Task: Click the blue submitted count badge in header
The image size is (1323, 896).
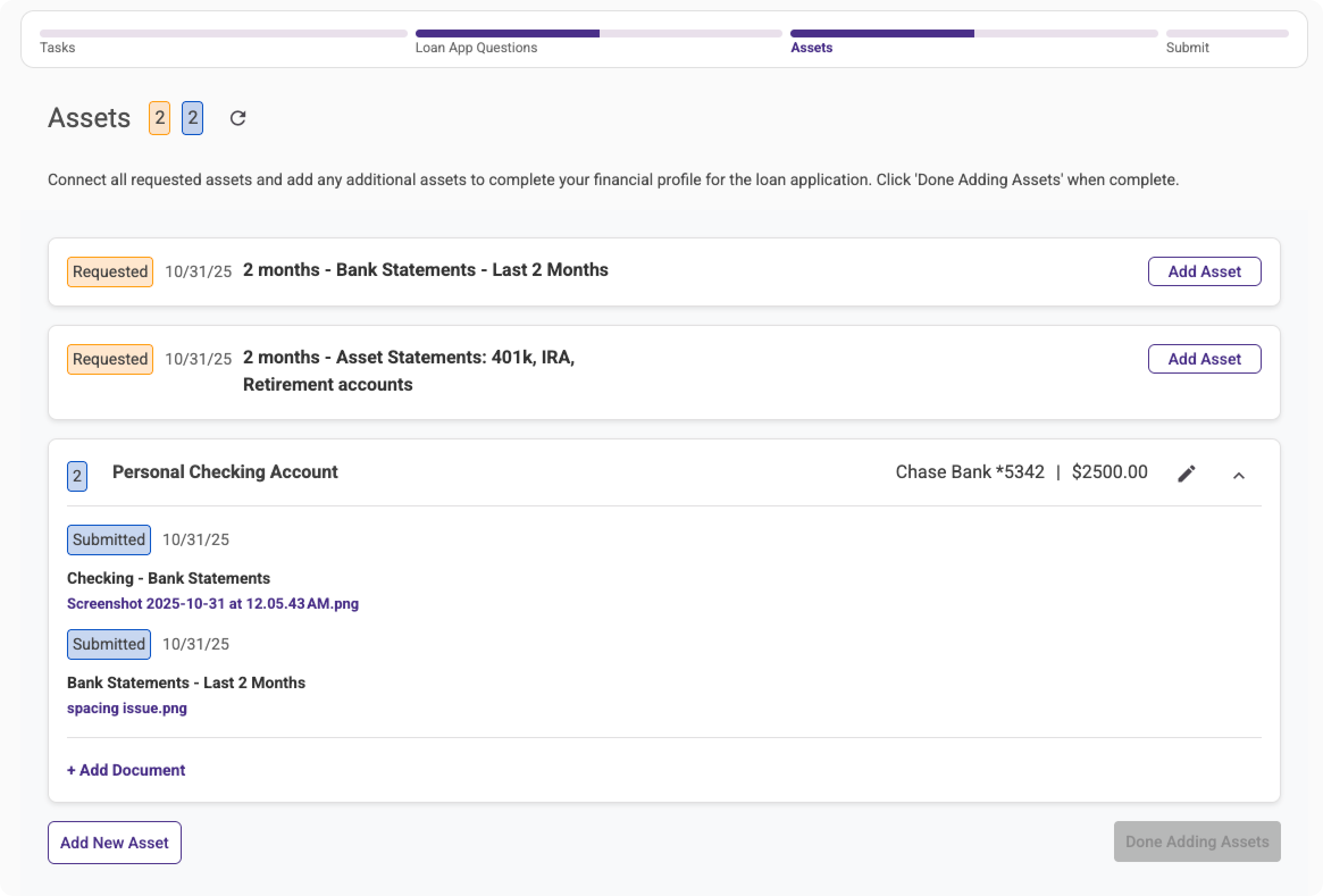Action: pyautogui.click(x=192, y=118)
